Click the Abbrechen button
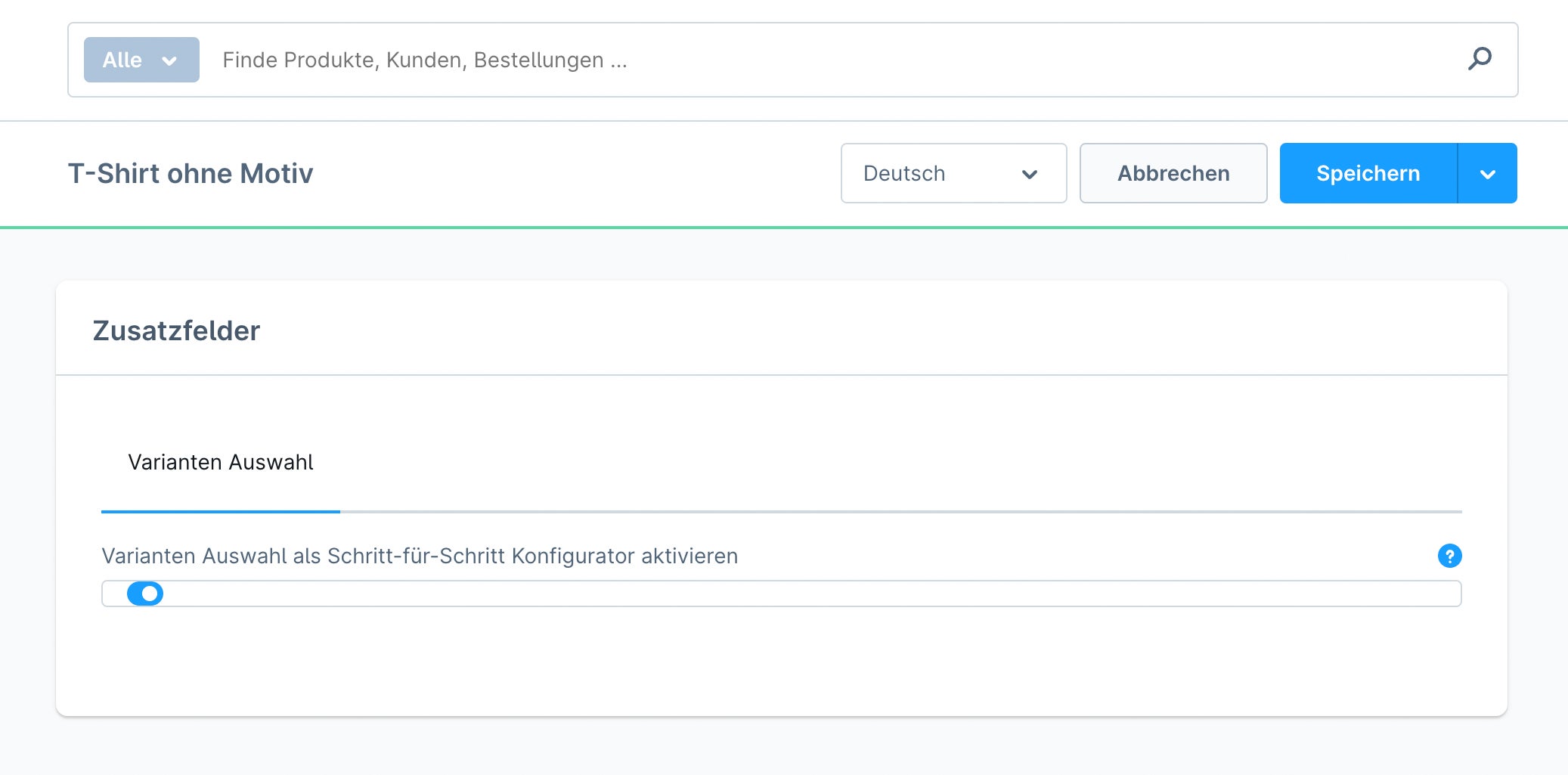 pyautogui.click(x=1173, y=173)
